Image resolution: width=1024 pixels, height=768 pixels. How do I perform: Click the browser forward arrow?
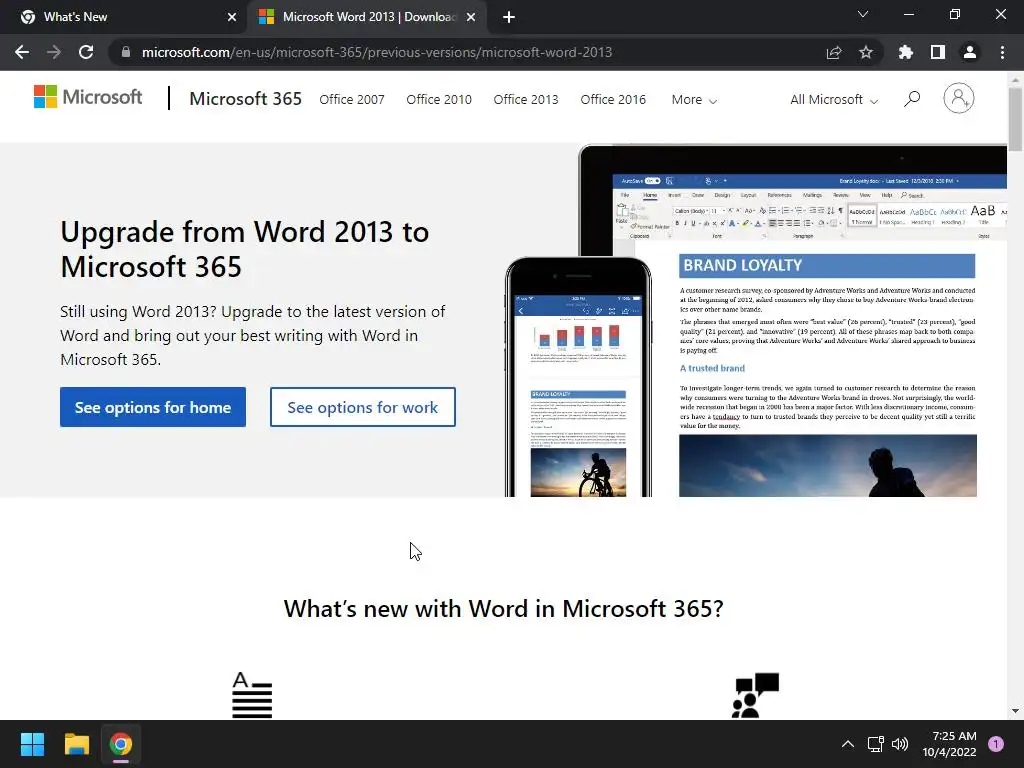click(x=54, y=52)
